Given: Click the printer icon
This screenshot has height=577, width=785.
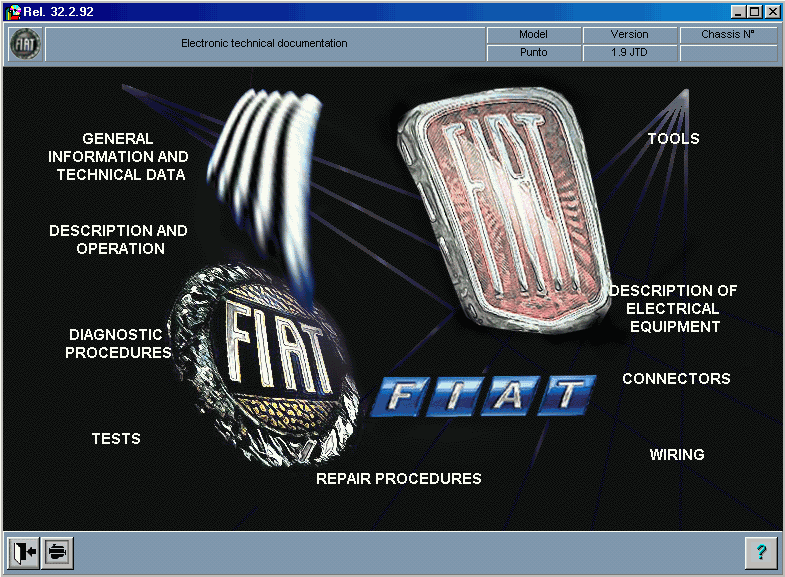Looking at the screenshot, I should [58, 552].
